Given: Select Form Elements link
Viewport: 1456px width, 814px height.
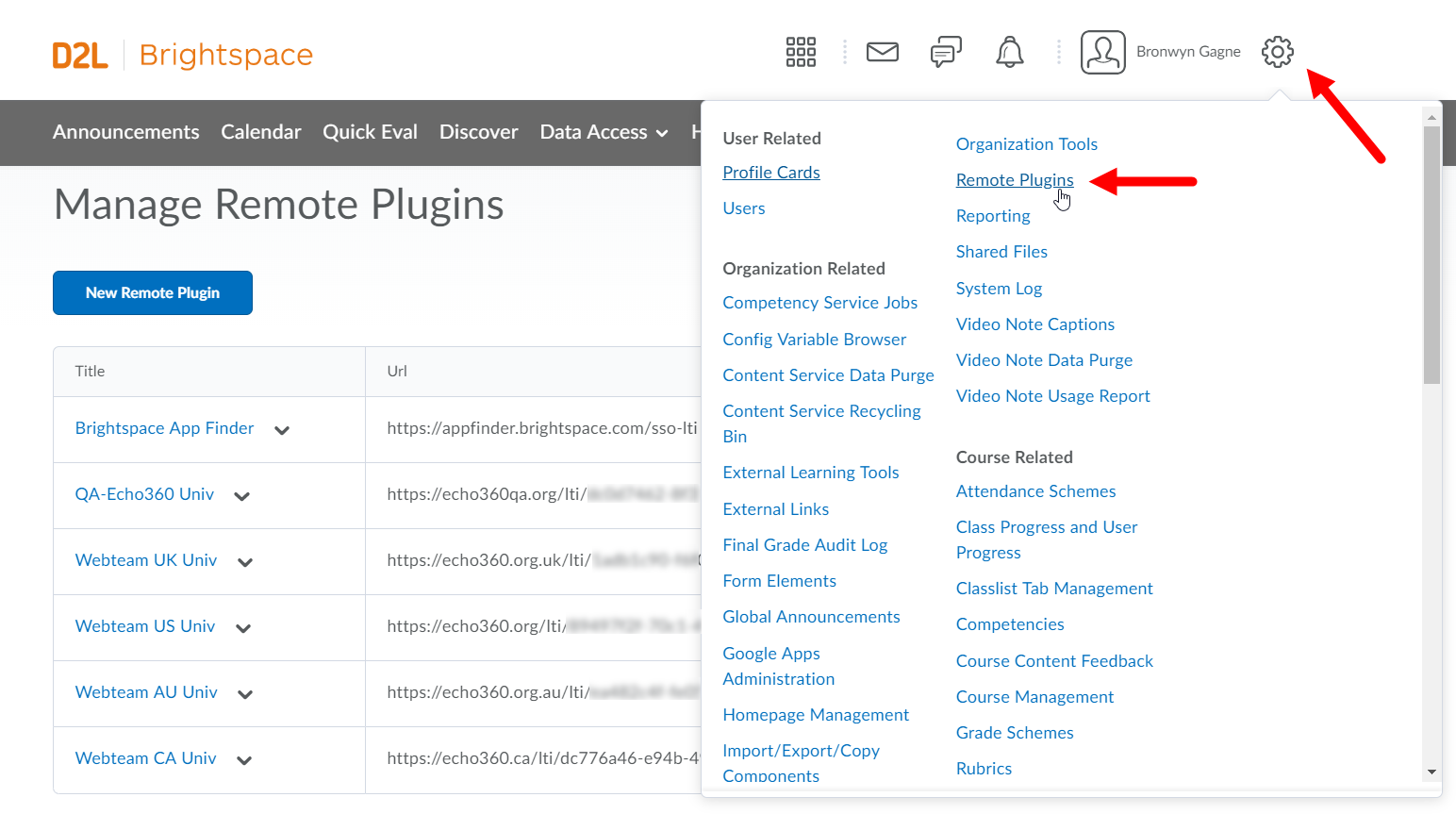Looking at the screenshot, I should coord(780,581).
